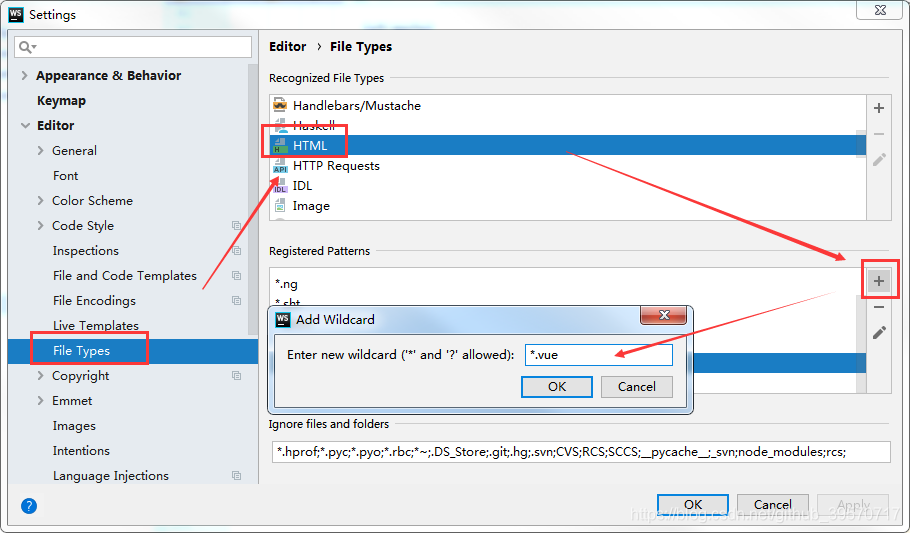
Task: Edit the selected recognized file type
Action: [x=879, y=160]
